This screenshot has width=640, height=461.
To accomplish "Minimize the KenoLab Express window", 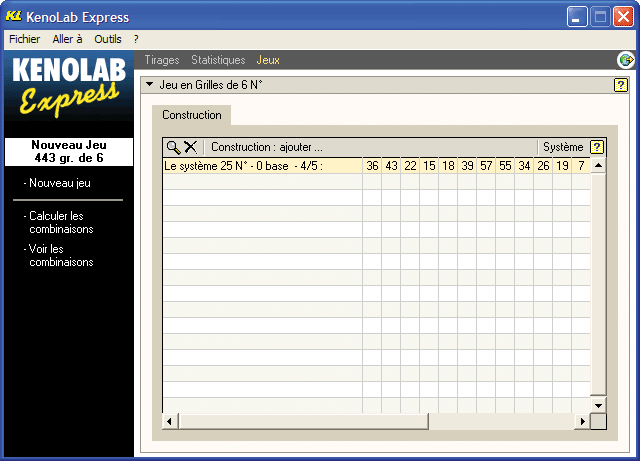I will coord(577,17).
